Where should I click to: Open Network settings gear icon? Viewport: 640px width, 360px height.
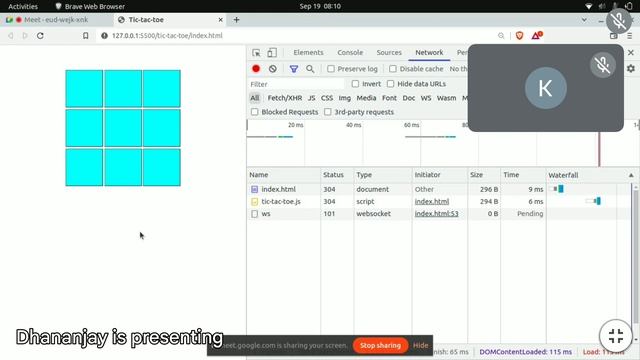click(x=631, y=69)
